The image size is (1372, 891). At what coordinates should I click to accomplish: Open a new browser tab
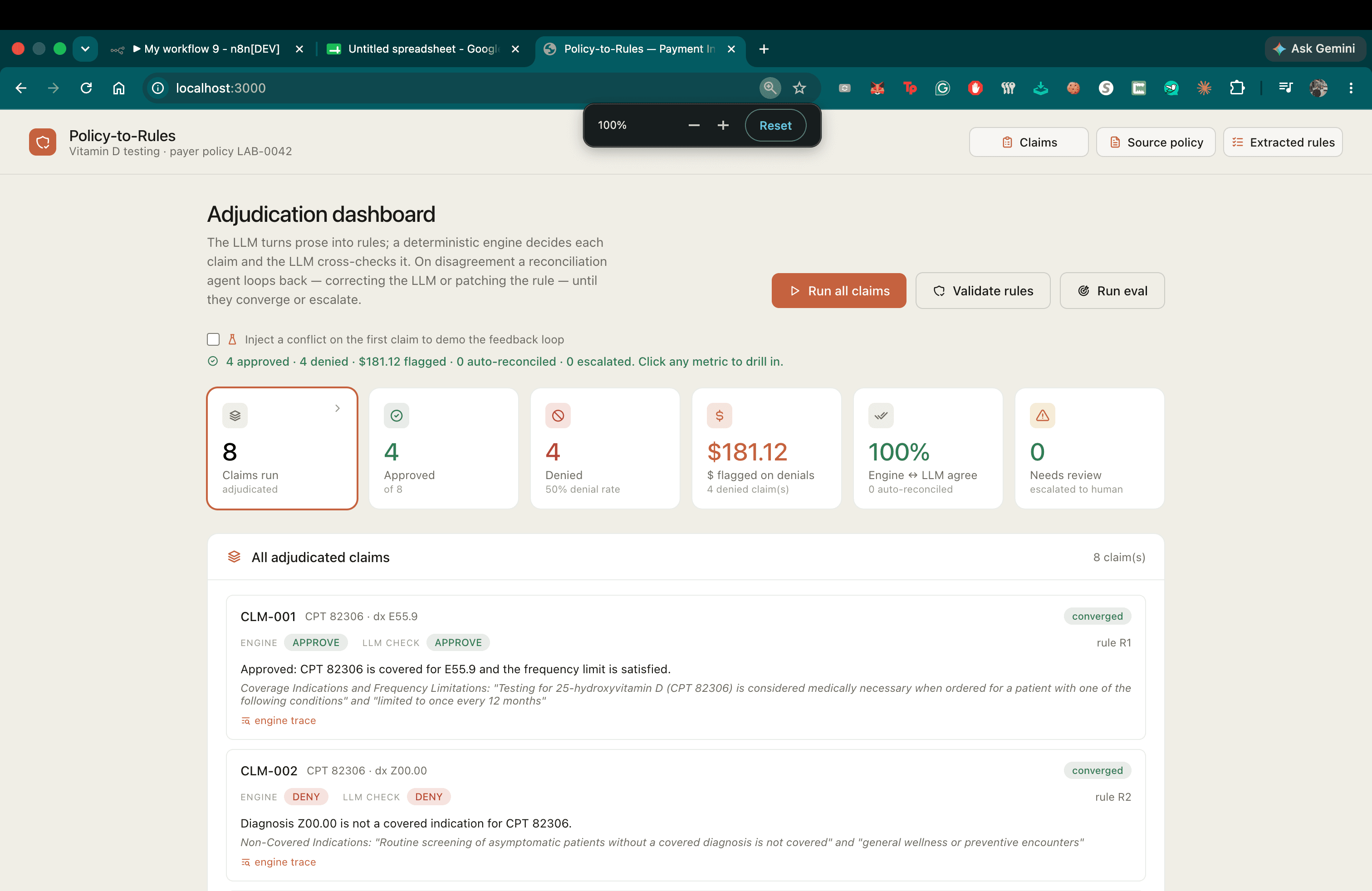coord(764,49)
